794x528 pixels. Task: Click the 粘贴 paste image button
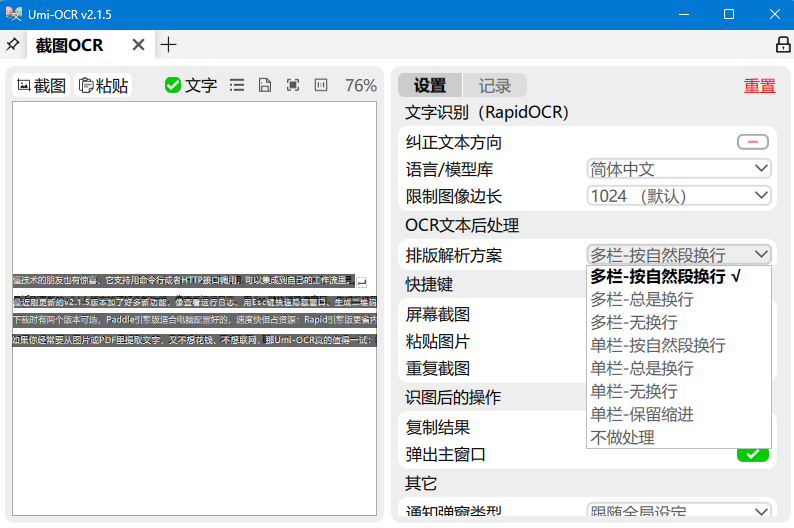(104, 86)
